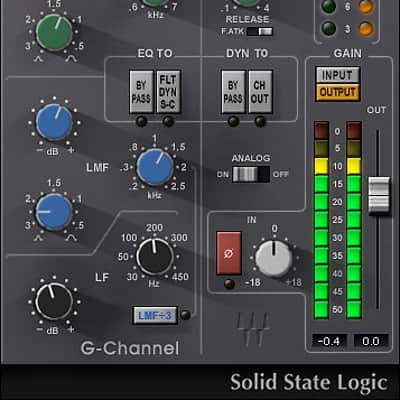
Task: Click the blue LMF Q width knob
Action: [x=54, y=212]
